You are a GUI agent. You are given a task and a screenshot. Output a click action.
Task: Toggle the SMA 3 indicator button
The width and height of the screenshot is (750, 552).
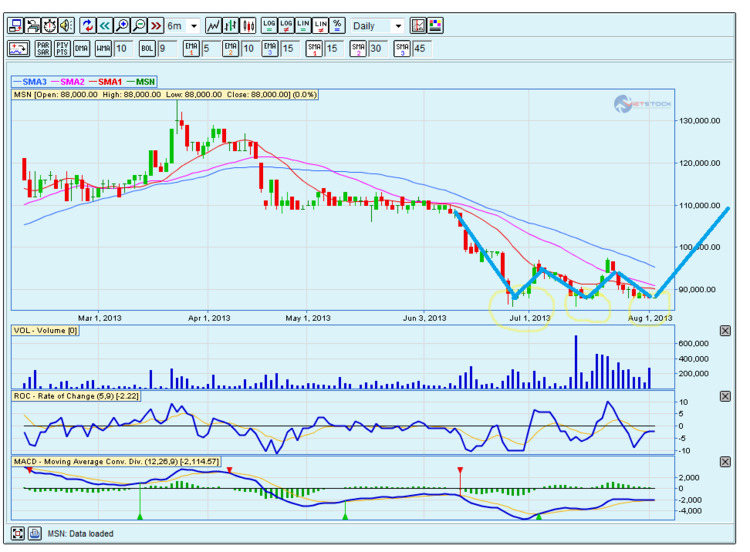click(x=402, y=48)
